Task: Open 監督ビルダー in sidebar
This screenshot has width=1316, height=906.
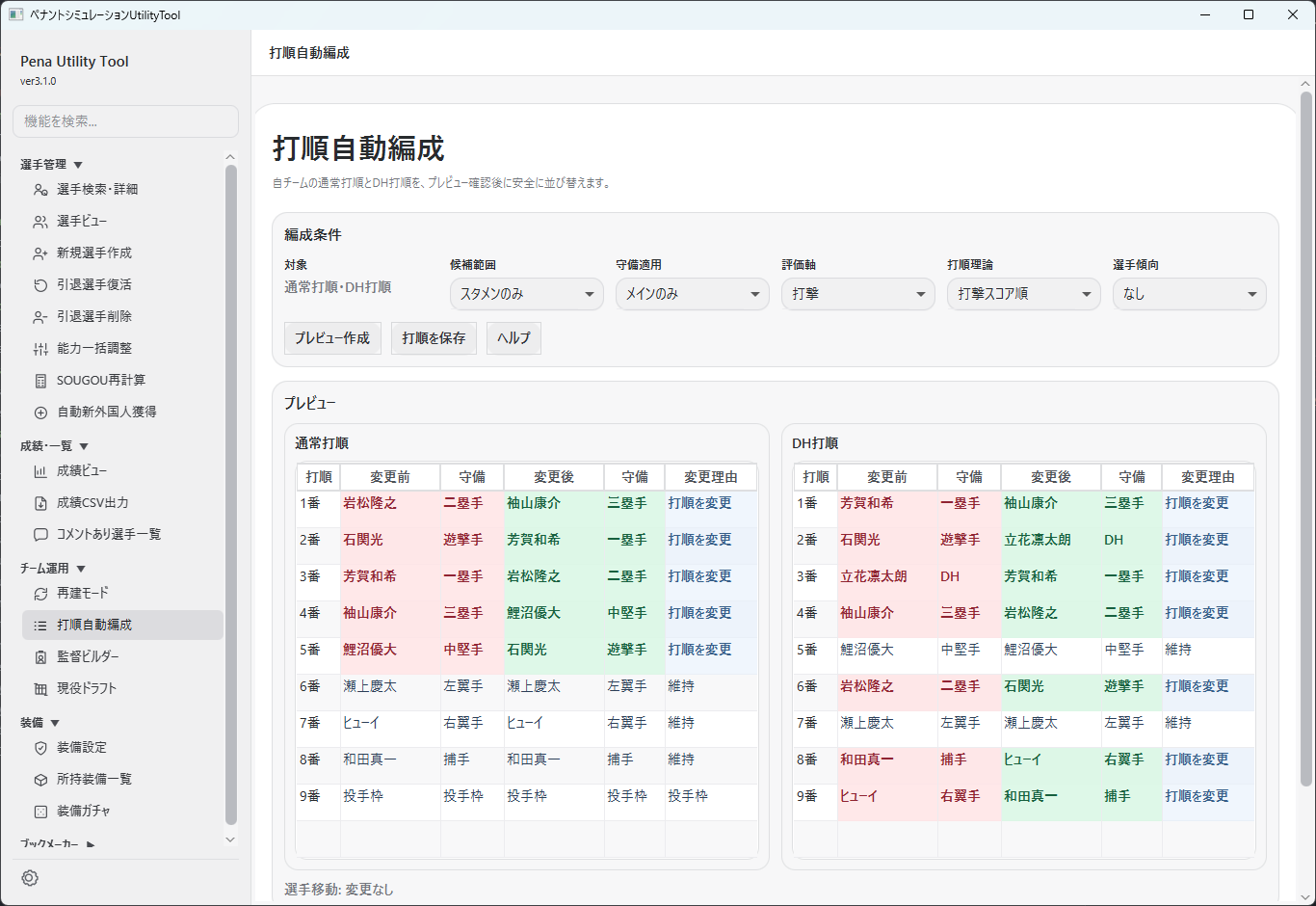Action: click(122, 657)
